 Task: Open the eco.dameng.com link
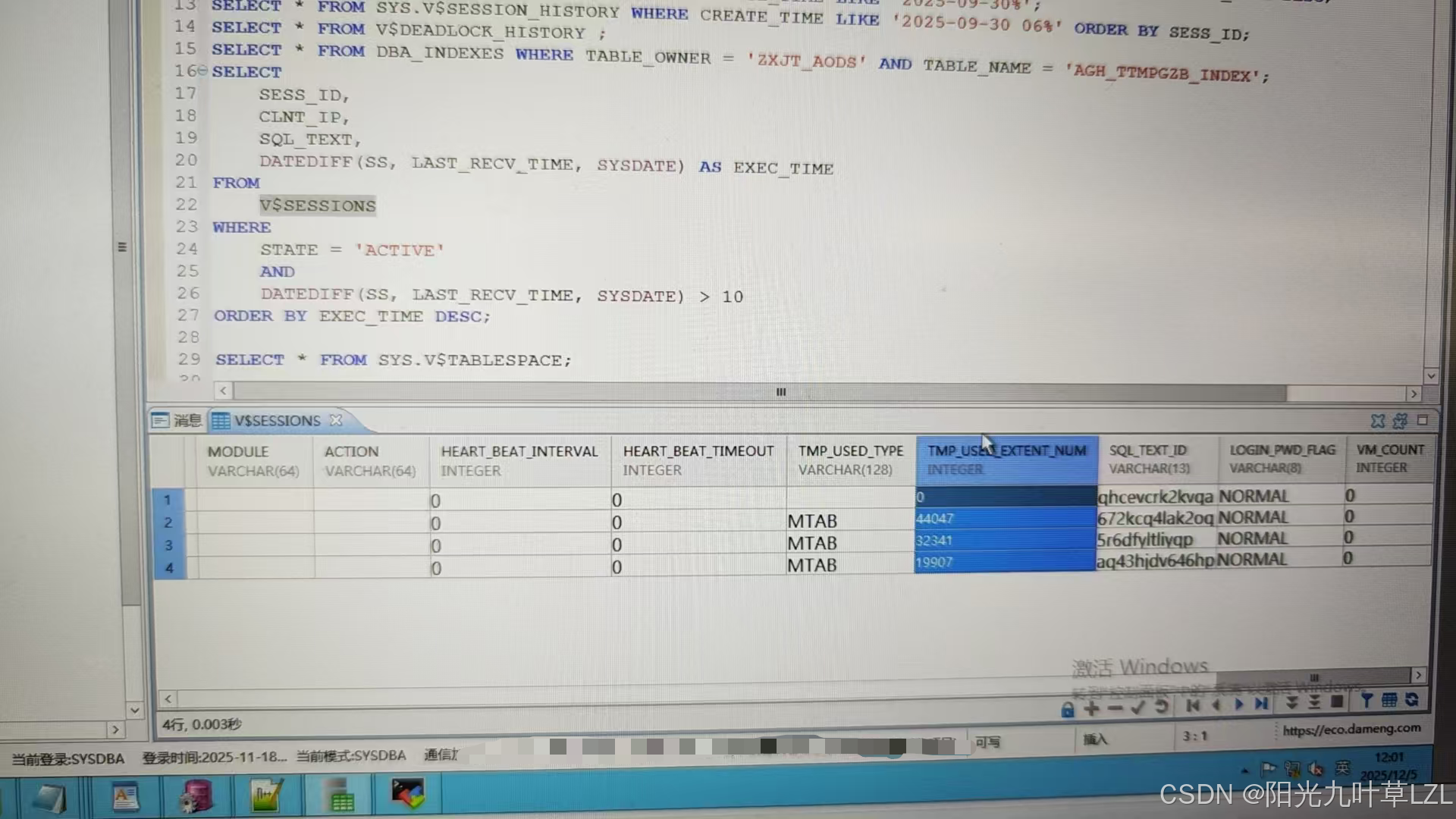pos(1351,729)
